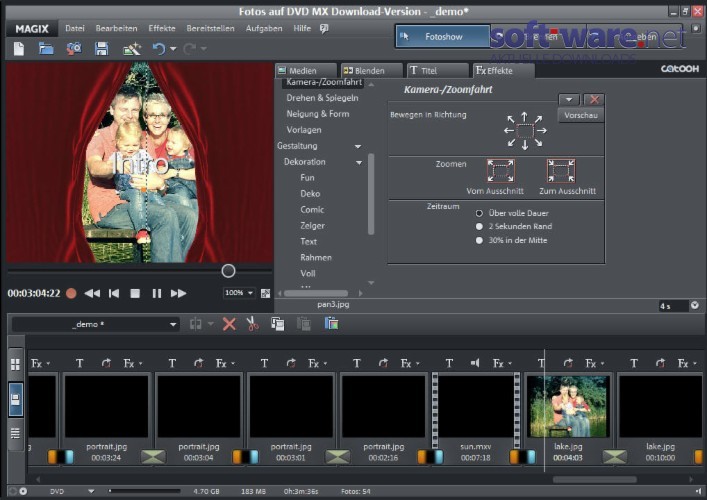
Task: Collapse the Dekoration category
Action: coord(359,162)
